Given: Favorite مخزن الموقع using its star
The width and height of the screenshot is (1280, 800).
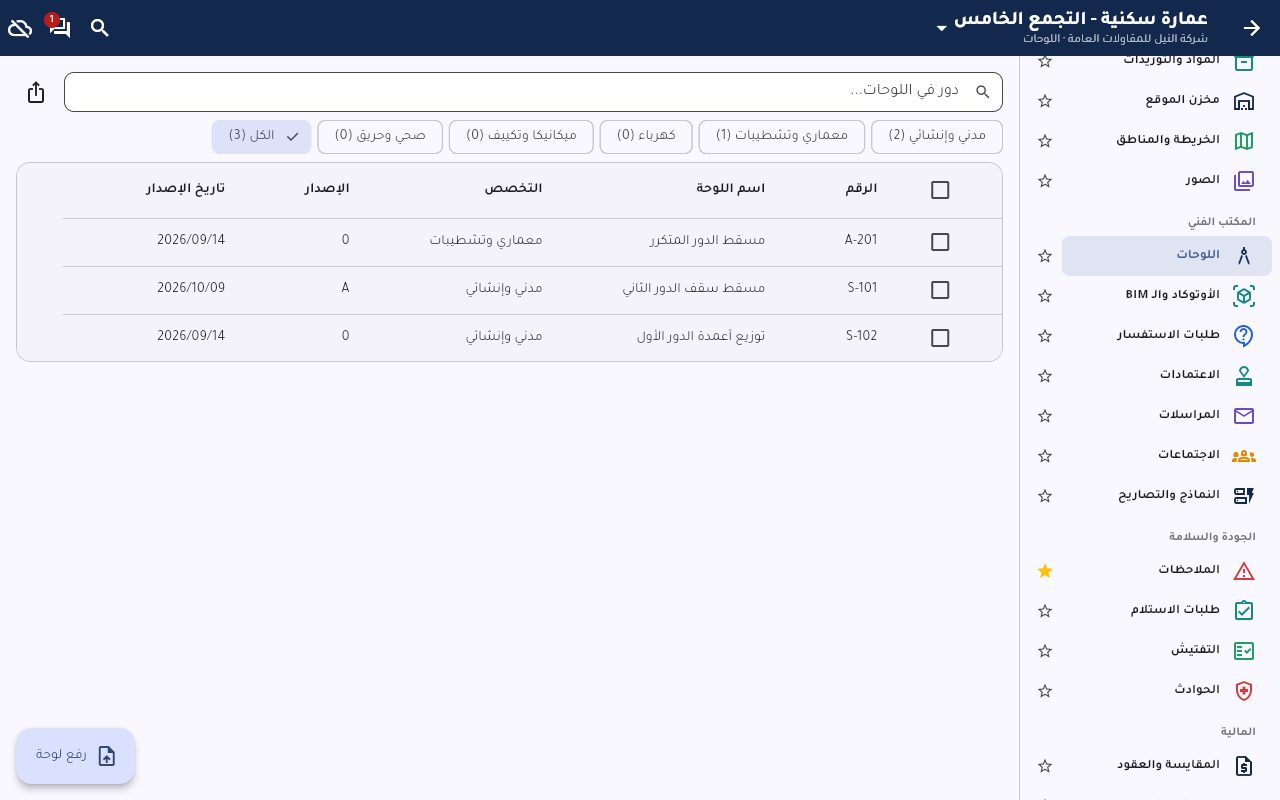Looking at the screenshot, I should tap(1045, 101).
